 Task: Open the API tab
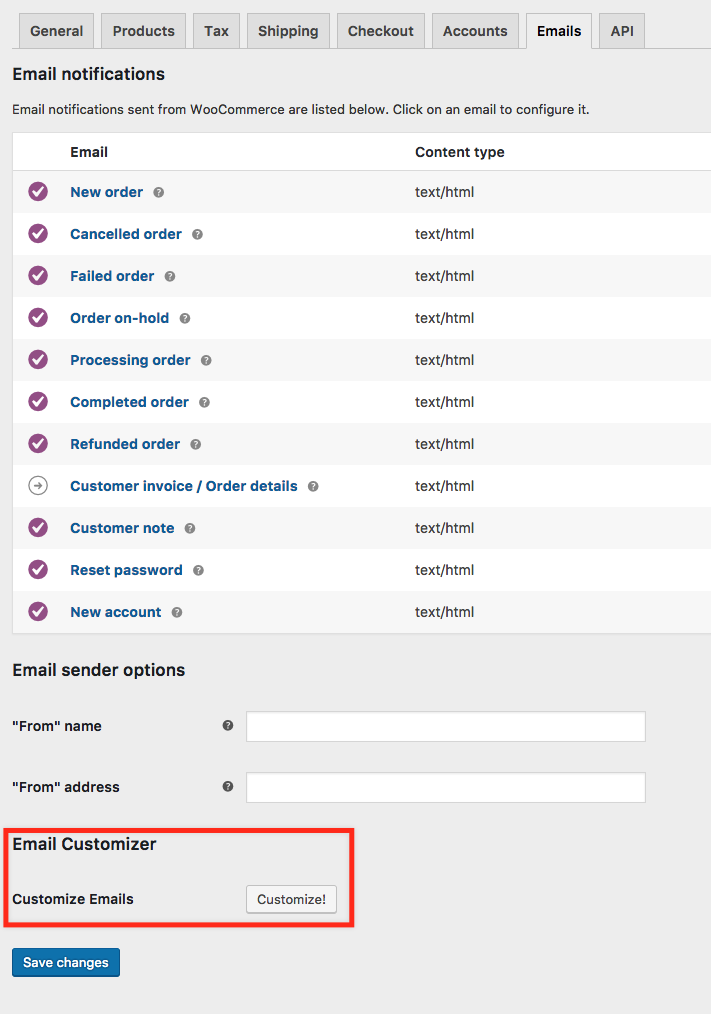pos(622,31)
